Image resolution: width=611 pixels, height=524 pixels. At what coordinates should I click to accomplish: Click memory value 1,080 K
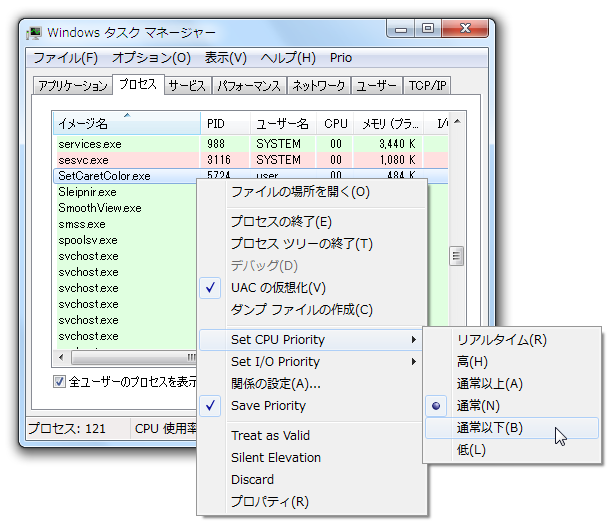(397, 160)
